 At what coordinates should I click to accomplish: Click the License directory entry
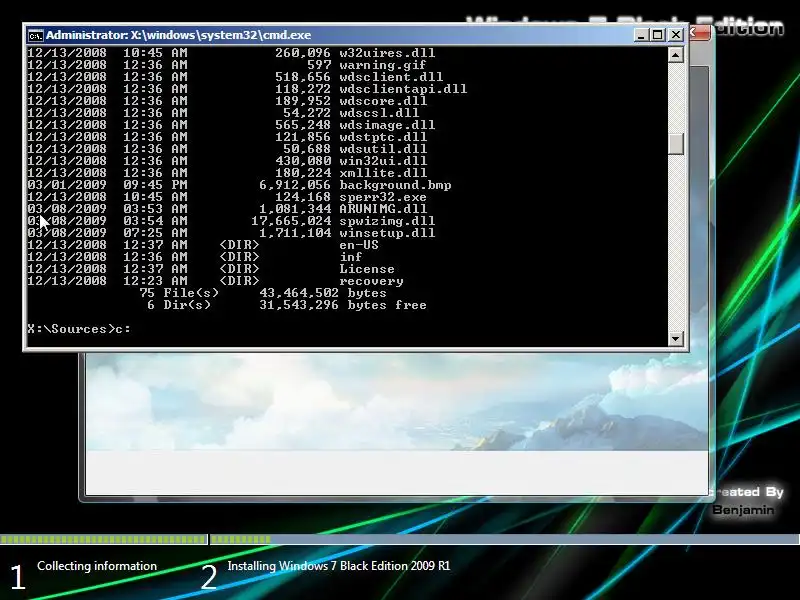coord(367,268)
